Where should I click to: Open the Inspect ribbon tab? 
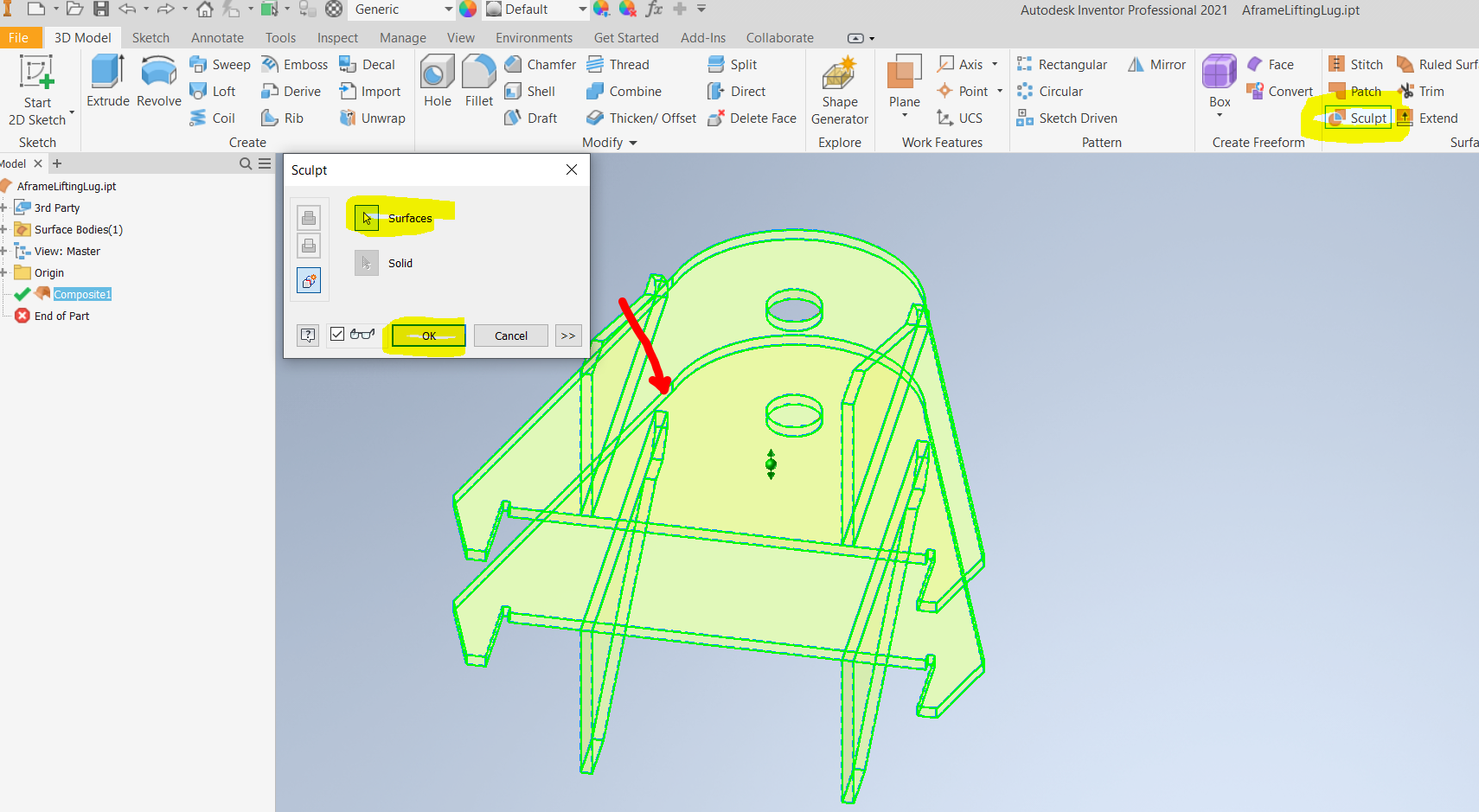tap(336, 37)
